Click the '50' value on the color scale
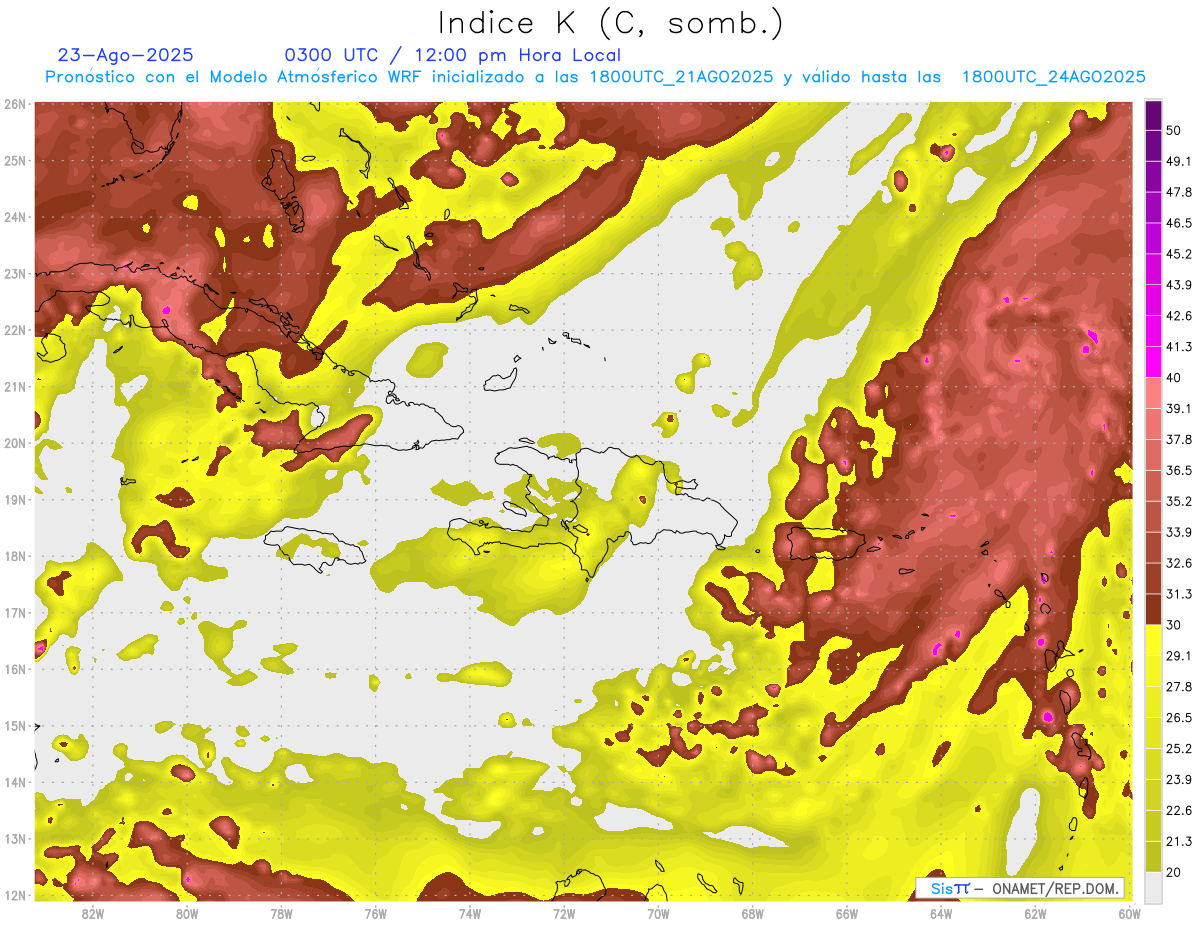 (1174, 130)
